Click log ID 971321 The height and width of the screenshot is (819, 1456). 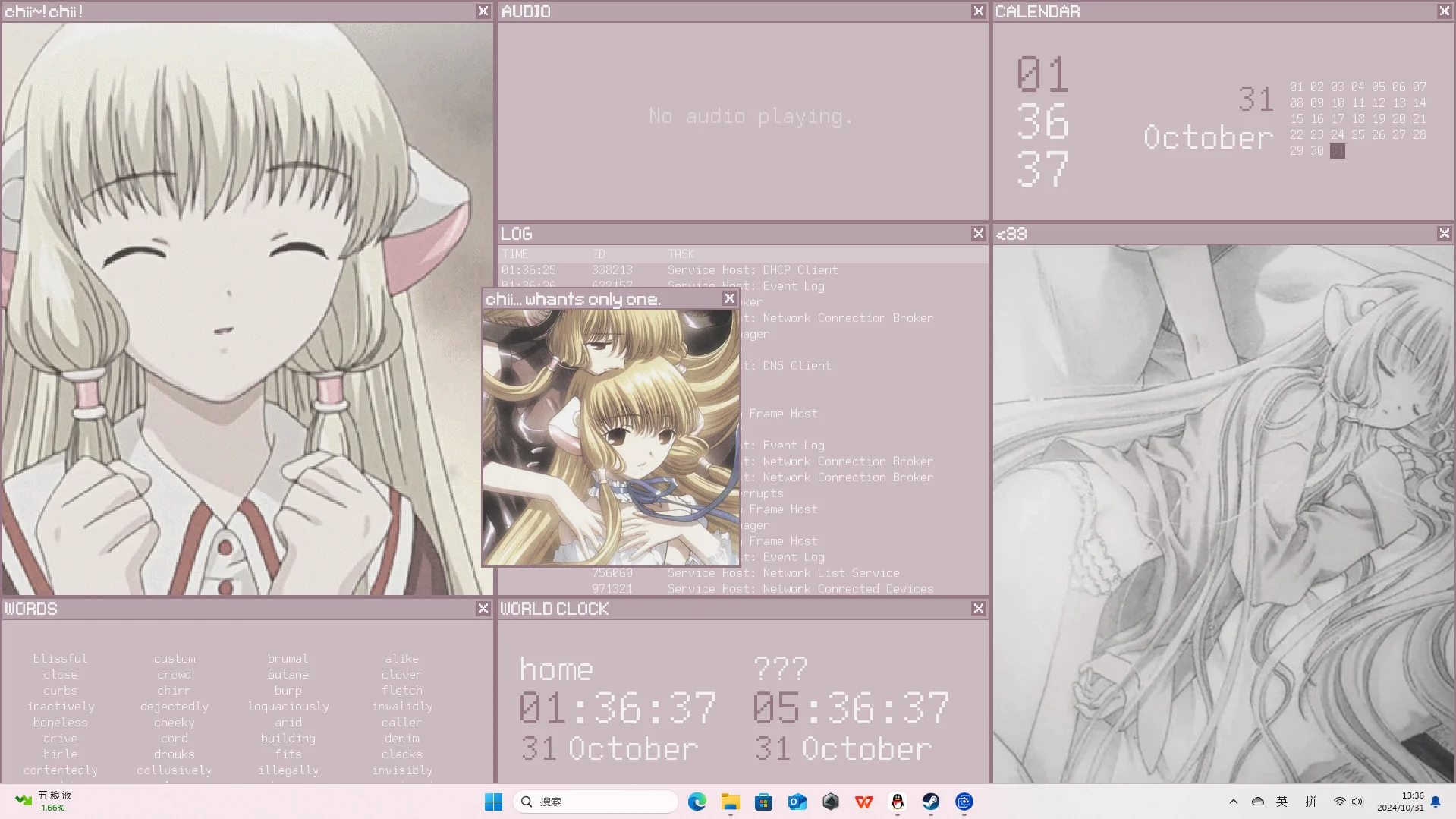[612, 589]
